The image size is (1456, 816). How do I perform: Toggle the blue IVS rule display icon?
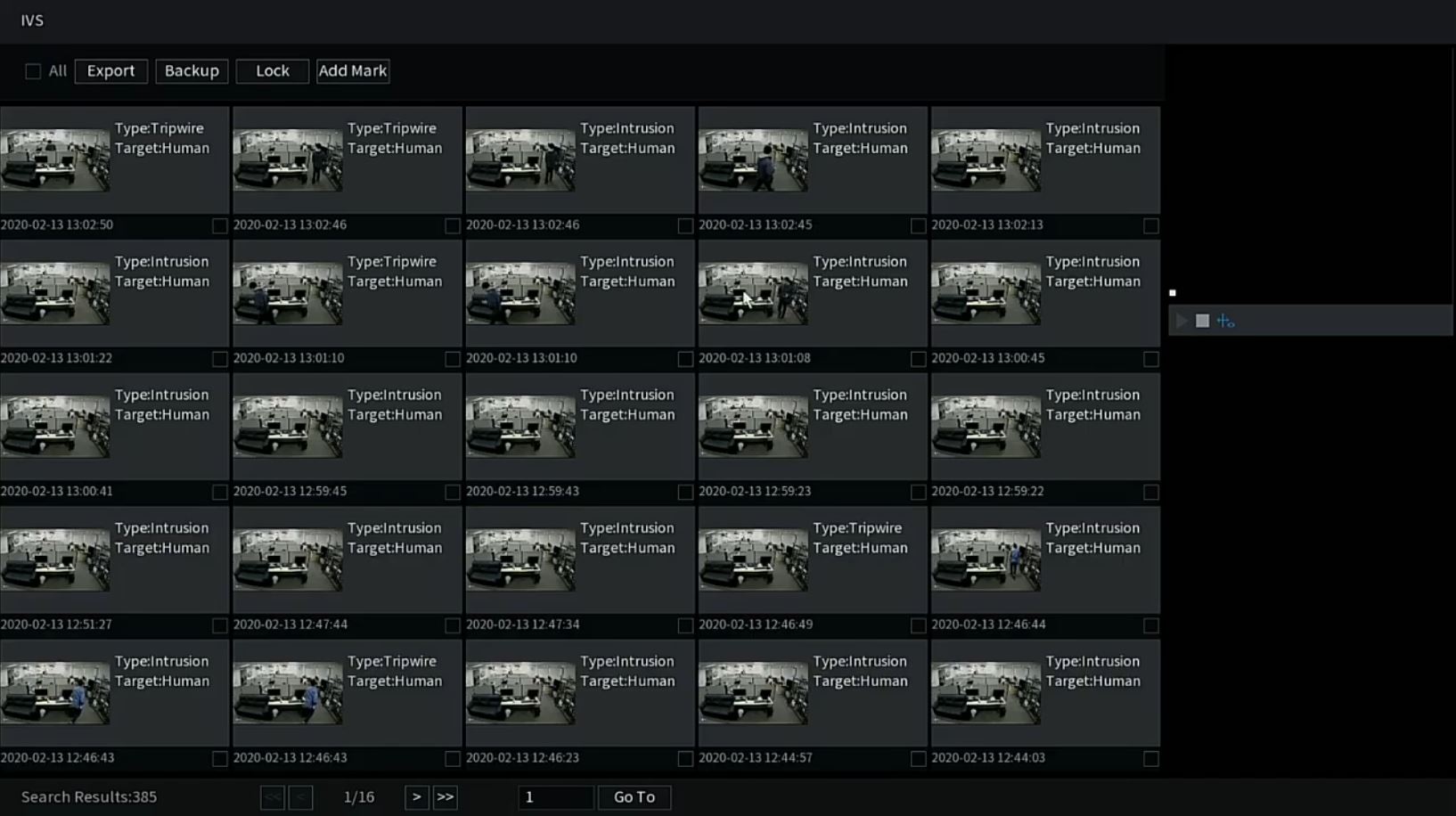coord(1225,321)
